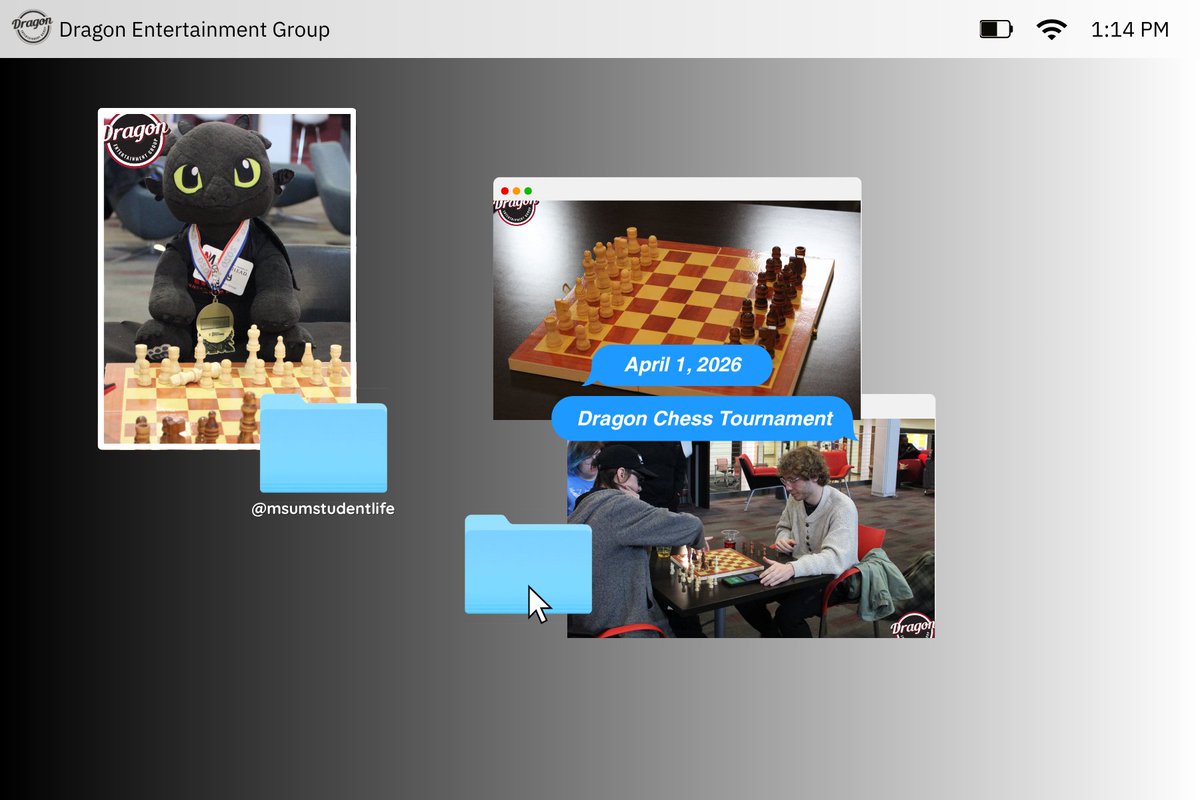Click the @msumstudentlife handle
The width and height of the screenshot is (1200, 800).
pyautogui.click(x=323, y=509)
